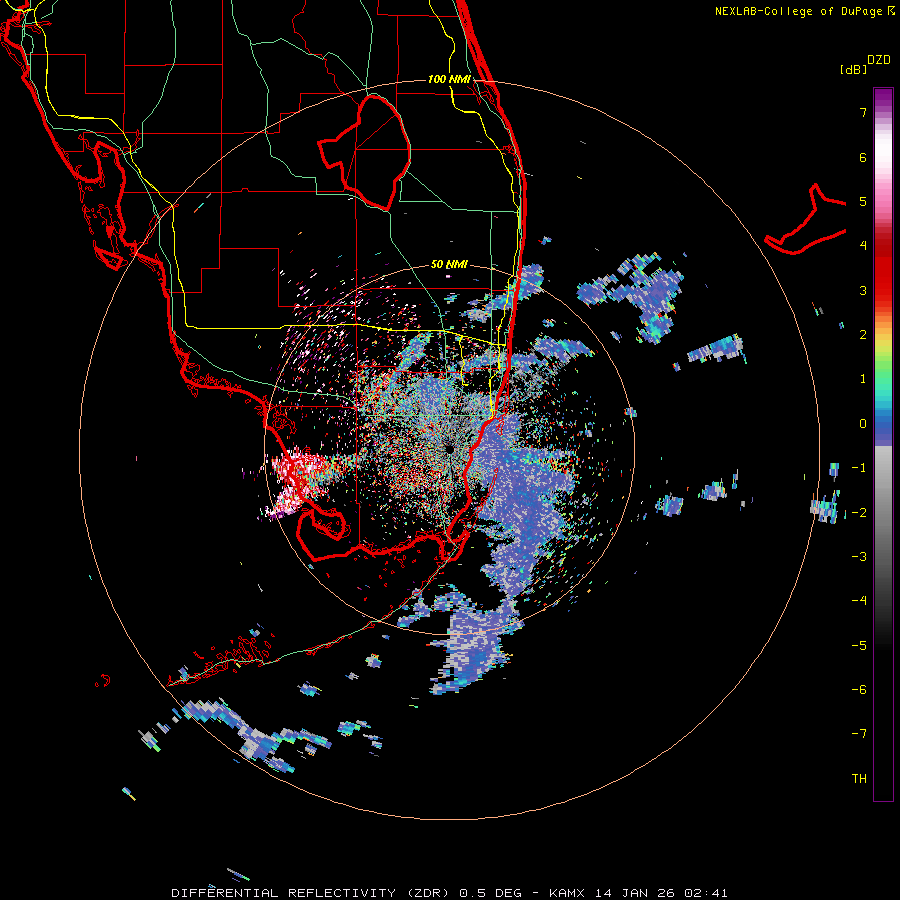The width and height of the screenshot is (900, 900).
Task: Click the TH threshold label on scale
Action: pyautogui.click(x=859, y=778)
